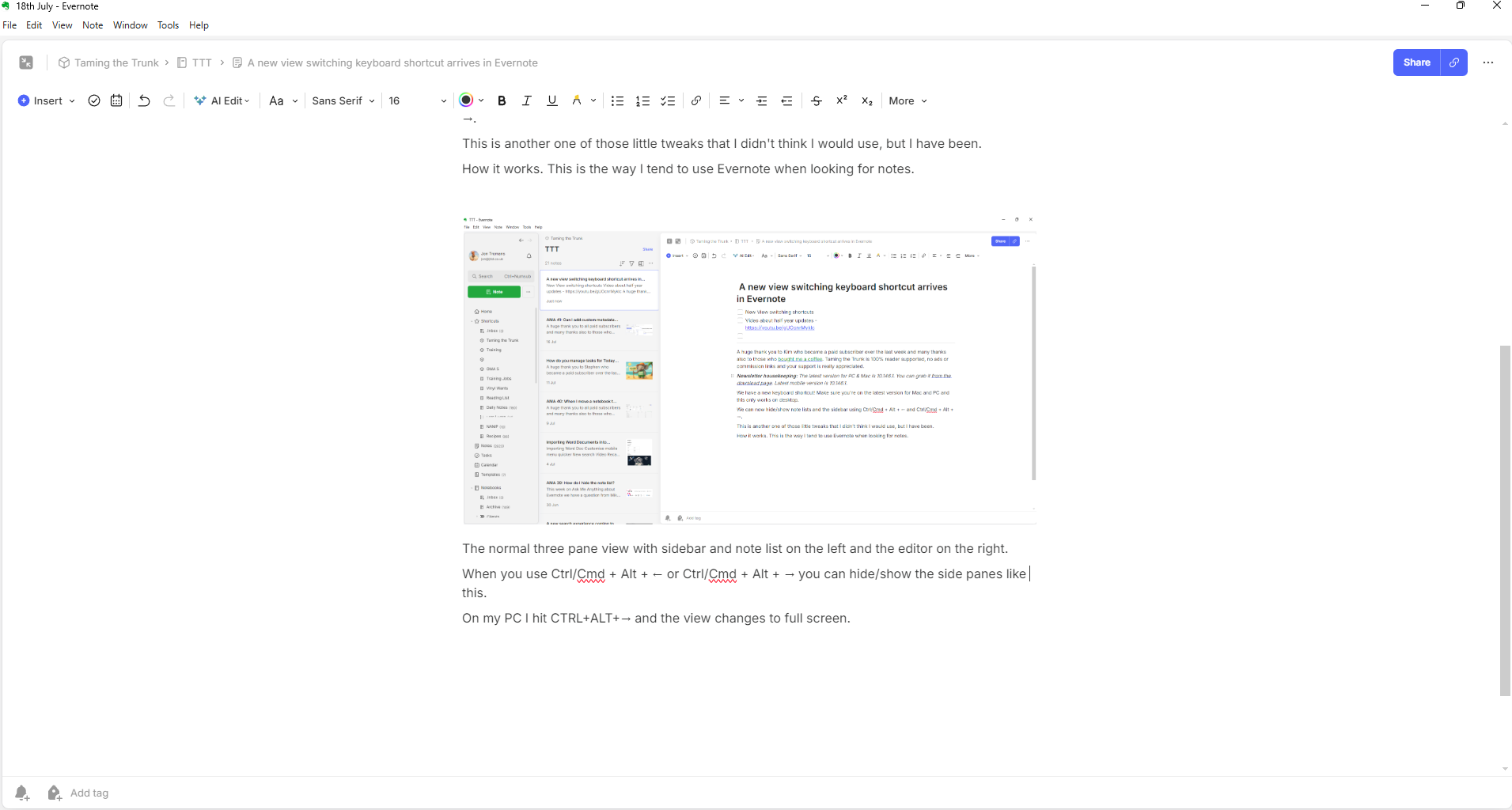
Task: Open the Insert menu
Action: coord(47,100)
